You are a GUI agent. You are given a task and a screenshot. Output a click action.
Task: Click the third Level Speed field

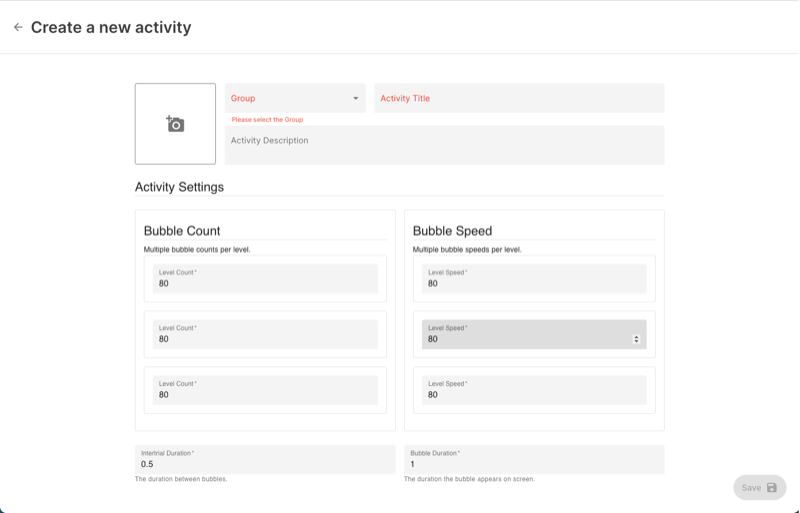click(x=533, y=391)
